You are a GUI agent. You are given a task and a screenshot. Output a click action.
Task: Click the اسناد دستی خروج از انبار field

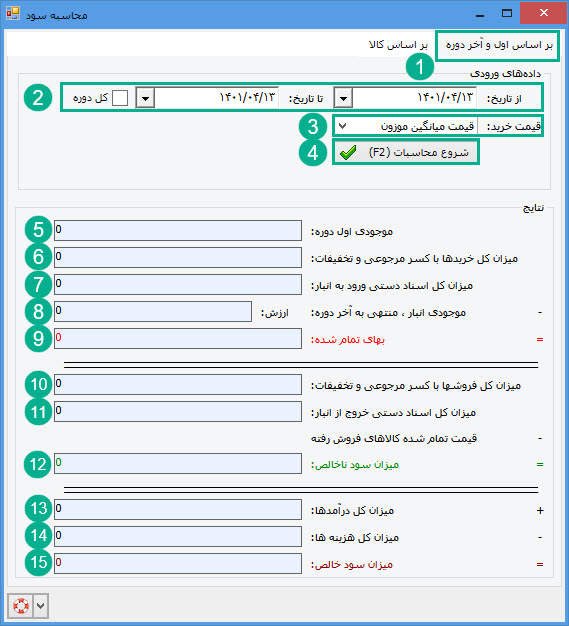point(178,411)
